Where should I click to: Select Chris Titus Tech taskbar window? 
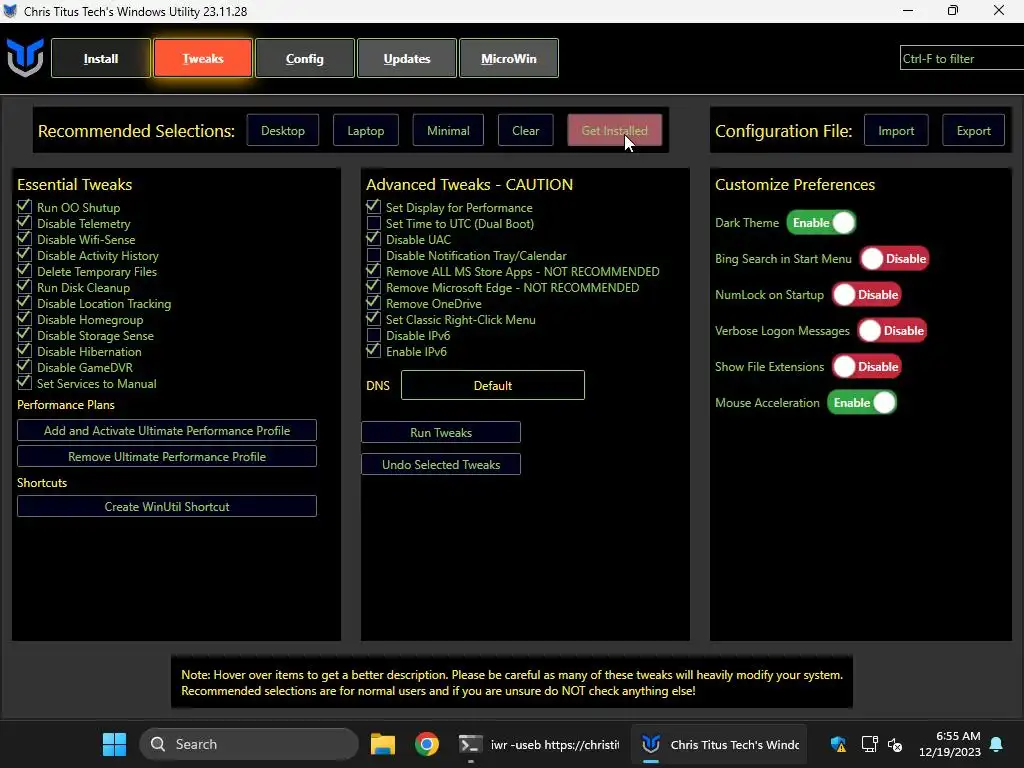pyautogui.click(x=720, y=744)
